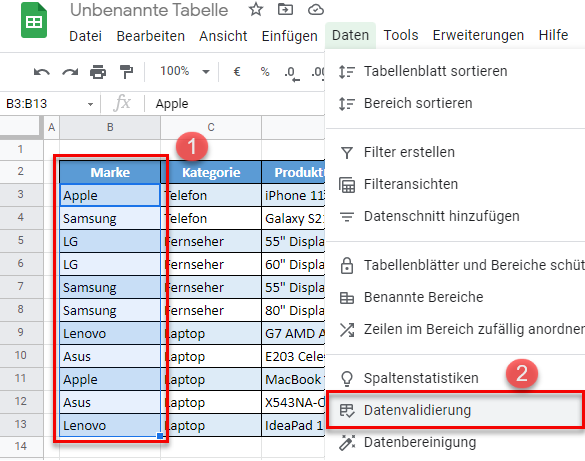
Task: Choose Tabellenblätter und Bereiche schützen
Action: click(455, 265)
